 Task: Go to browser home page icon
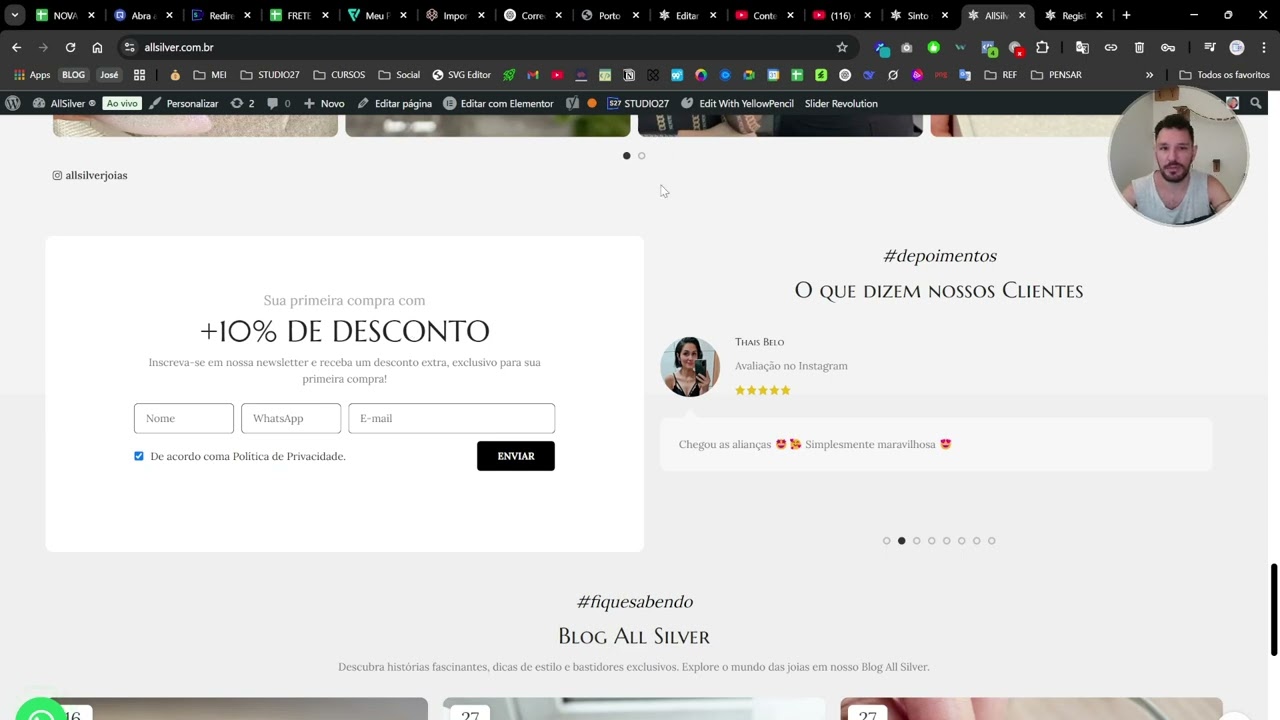point(97,47)
